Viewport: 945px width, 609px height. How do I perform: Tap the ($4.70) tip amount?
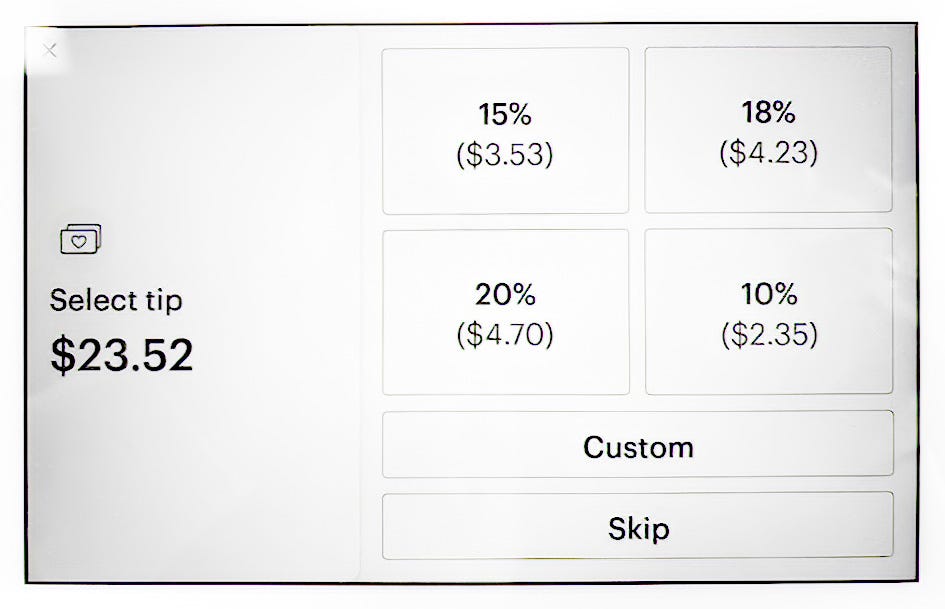505,335
